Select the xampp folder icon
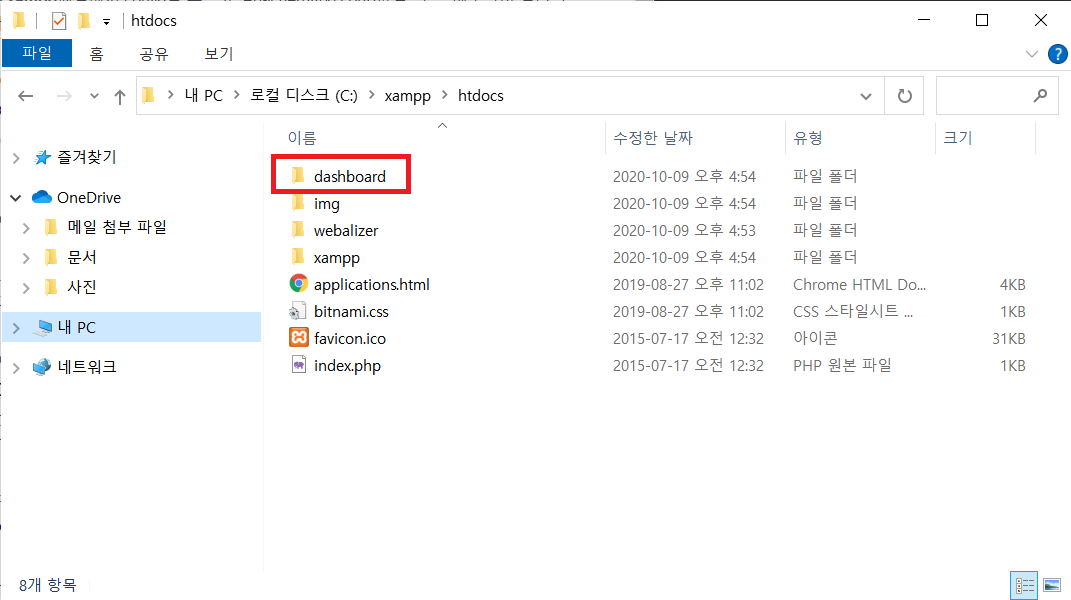 pos(298,257)
